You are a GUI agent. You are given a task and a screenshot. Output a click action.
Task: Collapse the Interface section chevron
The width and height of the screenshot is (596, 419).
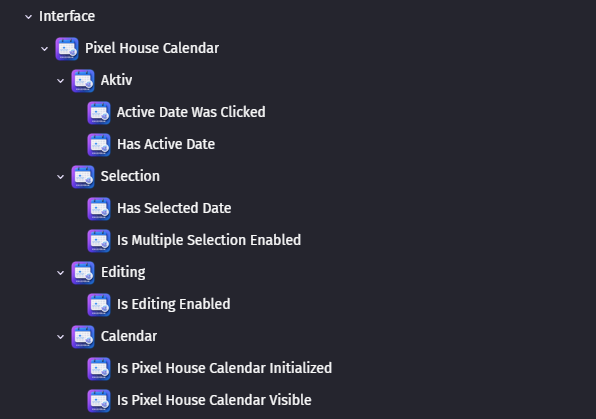pyautogui.click(x=29, y=17)
